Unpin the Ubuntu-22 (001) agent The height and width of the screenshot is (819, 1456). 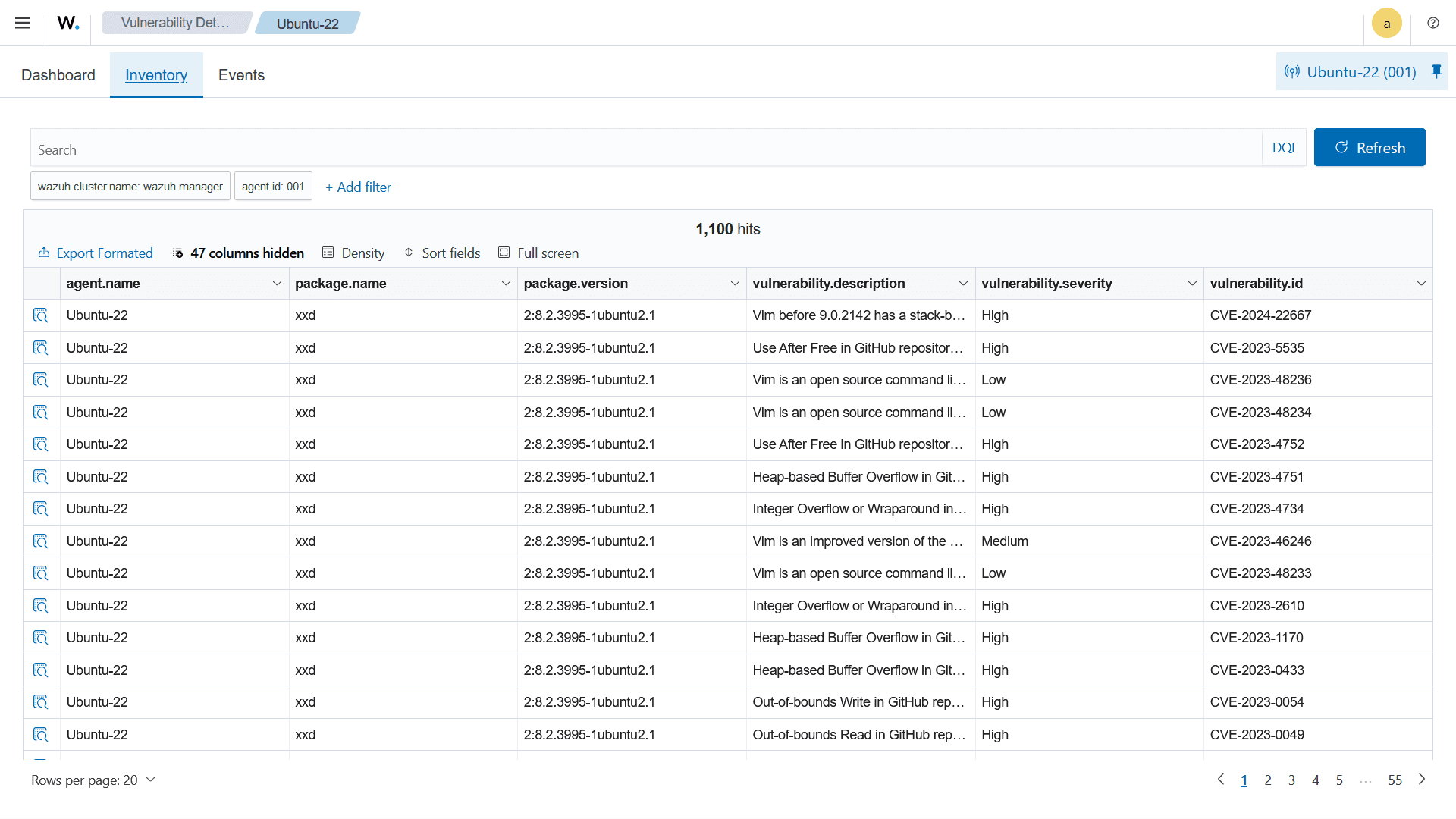tap(1436, 71)
